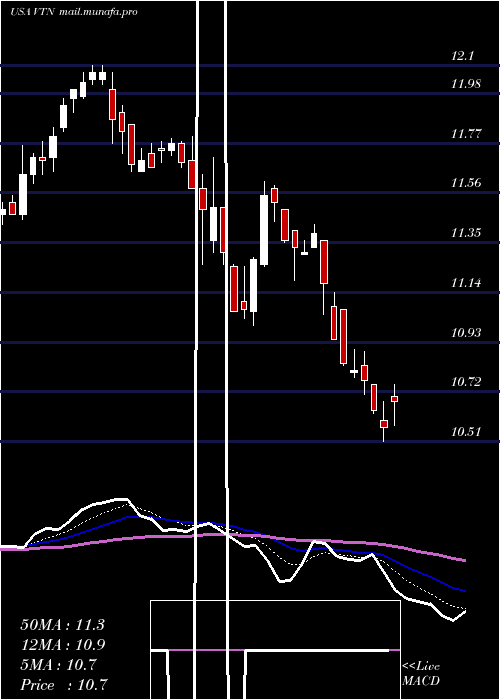Click the 12.1 price level label

coord(462,56)
